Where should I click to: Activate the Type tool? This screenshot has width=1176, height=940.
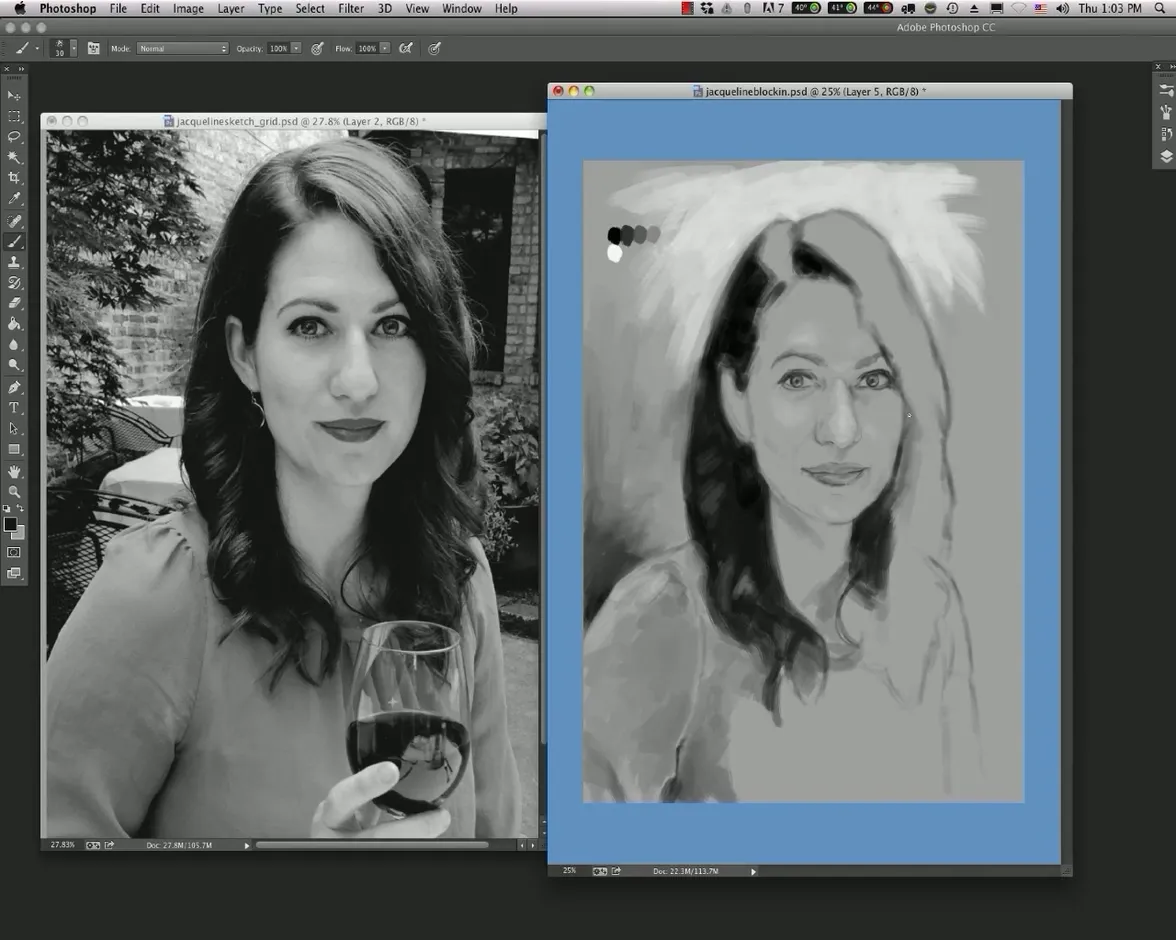point(14,408)
